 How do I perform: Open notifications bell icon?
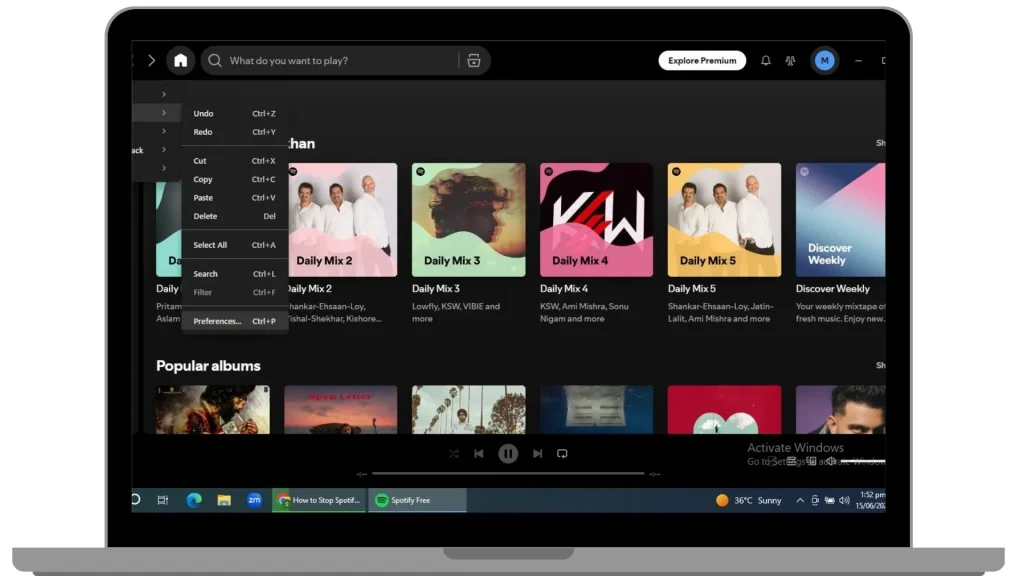pyautogui.click(x=765, y=61)
